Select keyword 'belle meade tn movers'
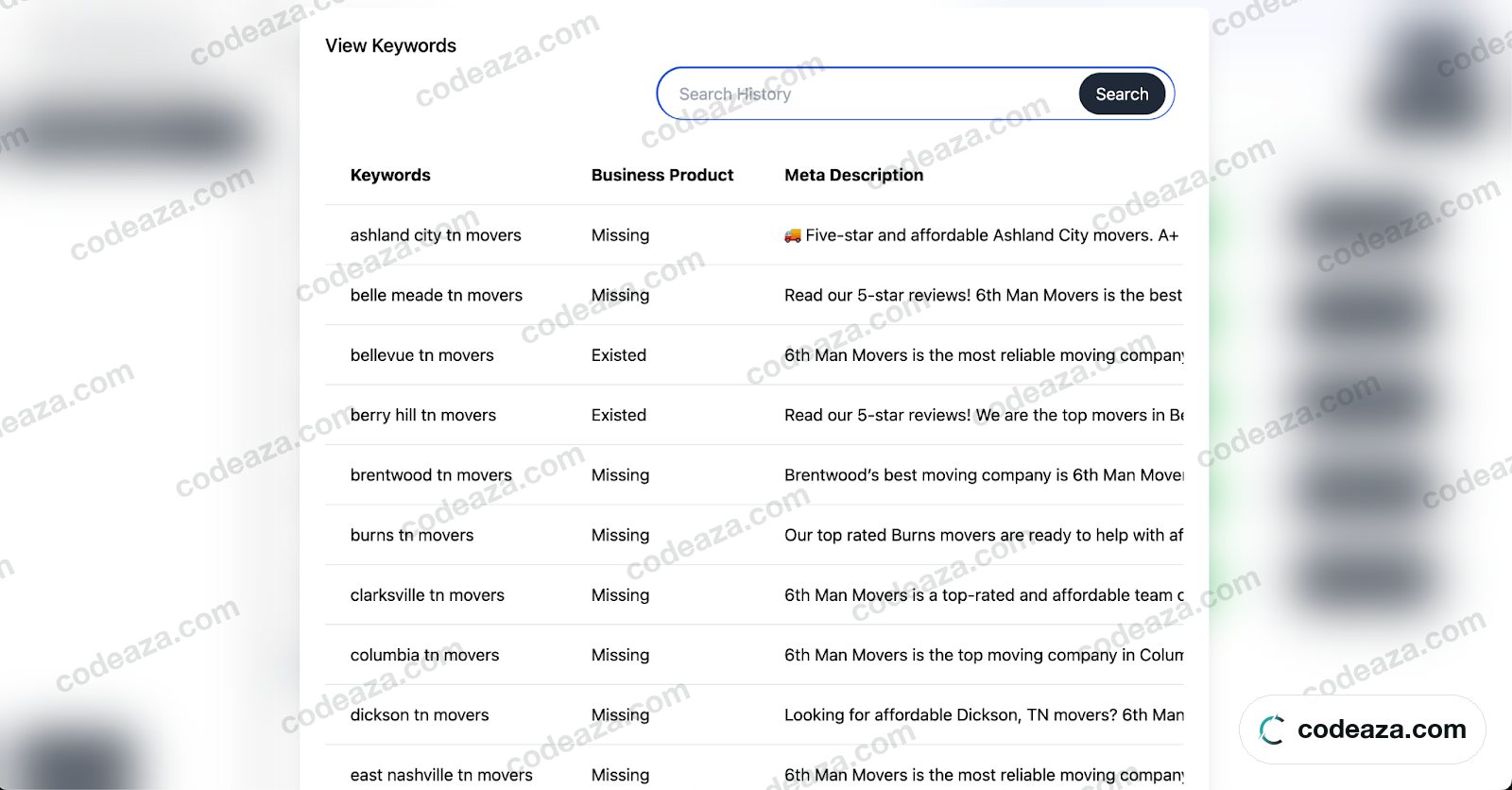The width and height of the screenshot is (1512, 790). (x=437, y=295)
